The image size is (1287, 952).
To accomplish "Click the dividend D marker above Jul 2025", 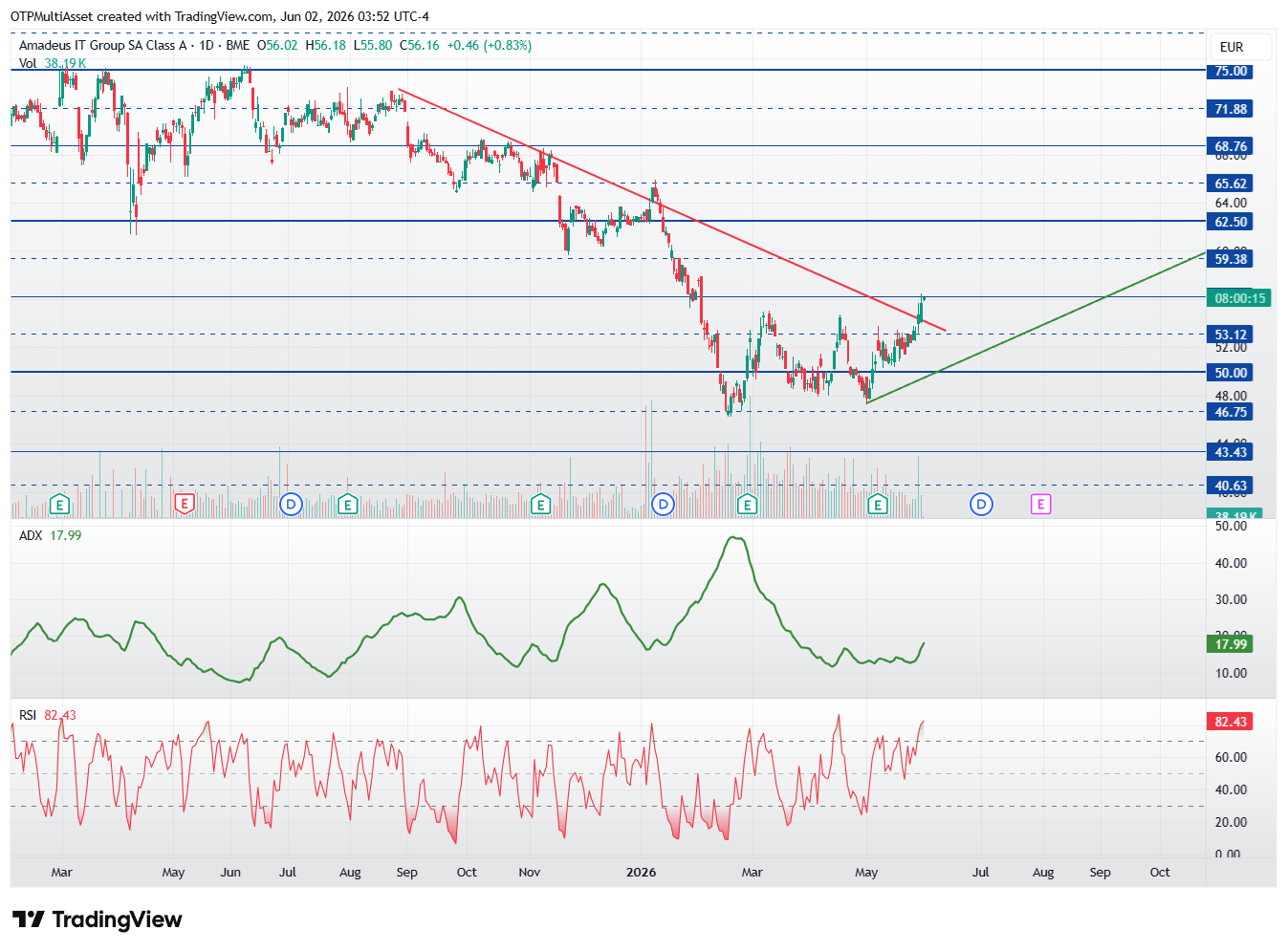I will click(291, 504).
